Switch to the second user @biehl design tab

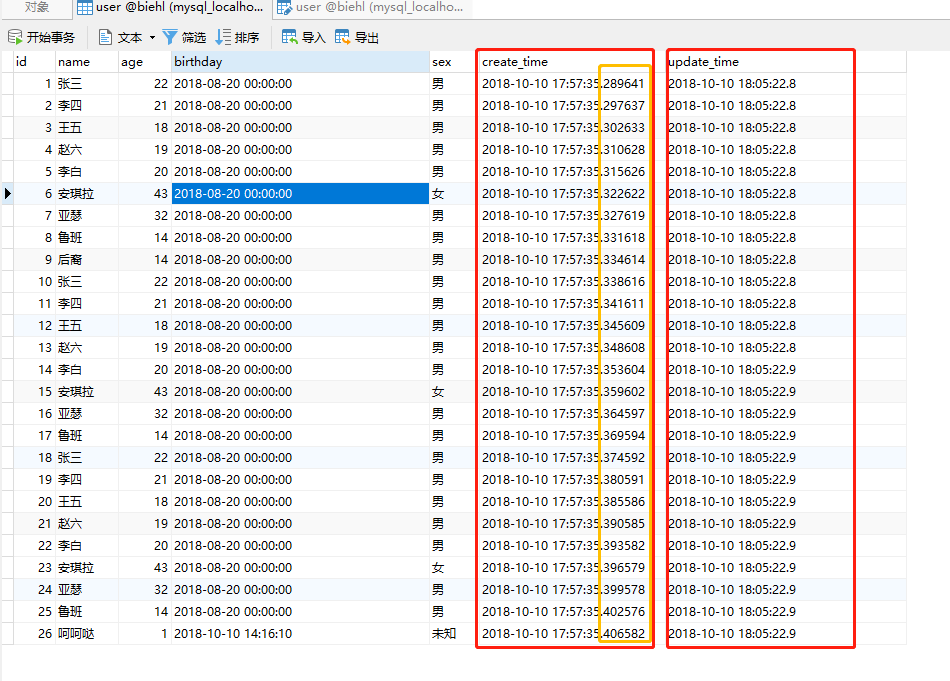[x=371, y=8]
